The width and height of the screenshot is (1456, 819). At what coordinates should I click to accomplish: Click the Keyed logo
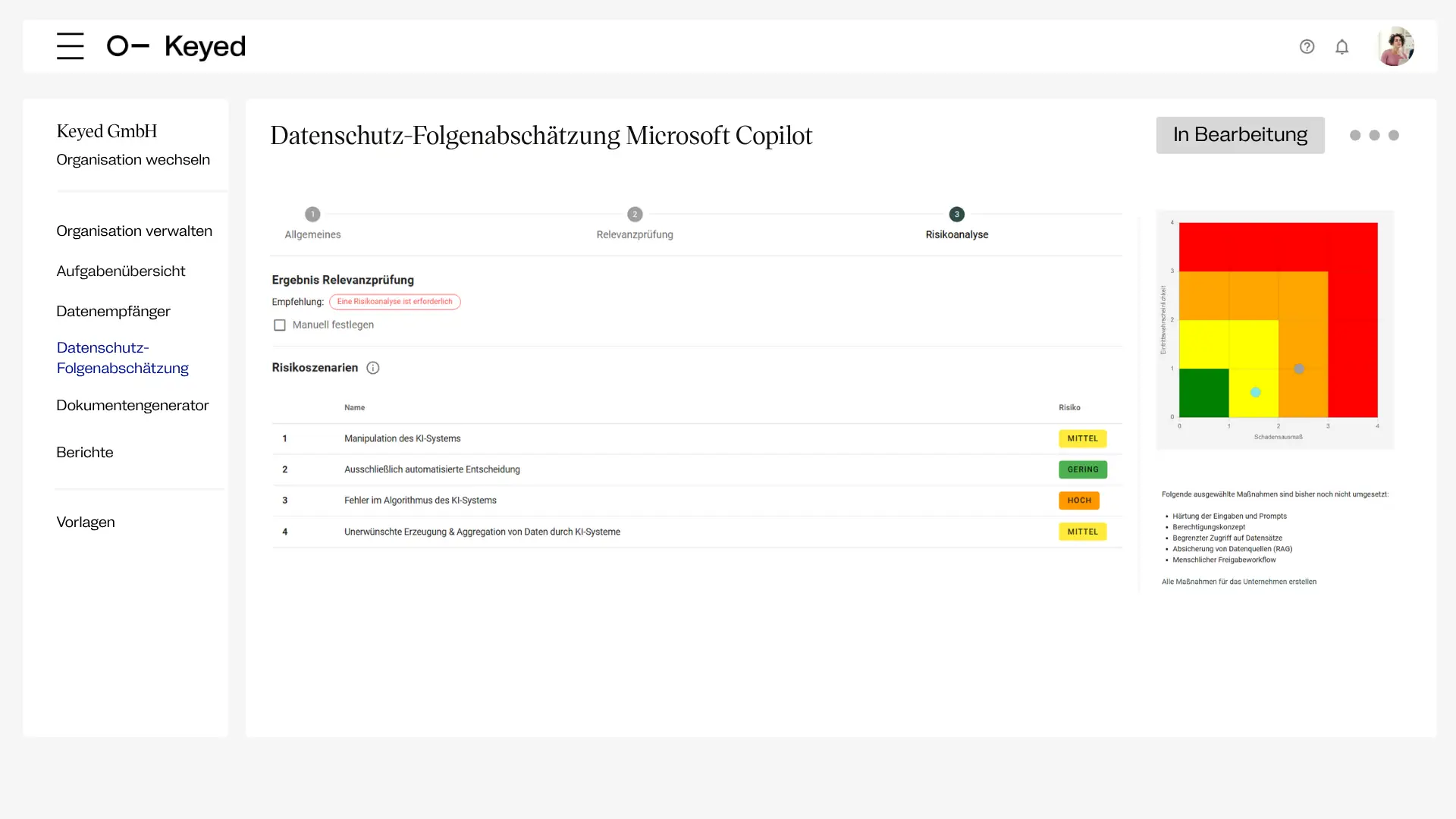pos(176,46)
